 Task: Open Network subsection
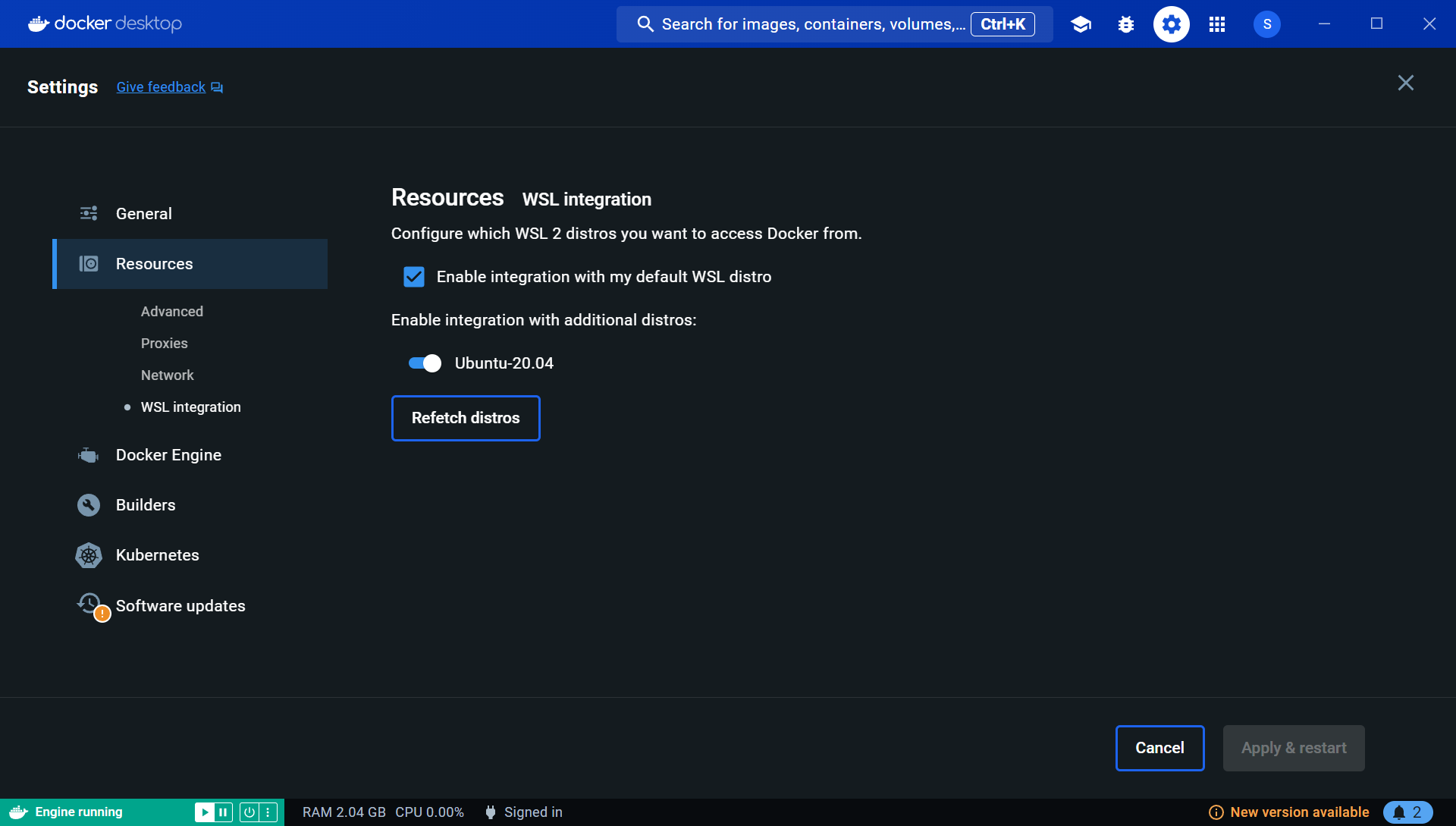[x=168, y=375]
